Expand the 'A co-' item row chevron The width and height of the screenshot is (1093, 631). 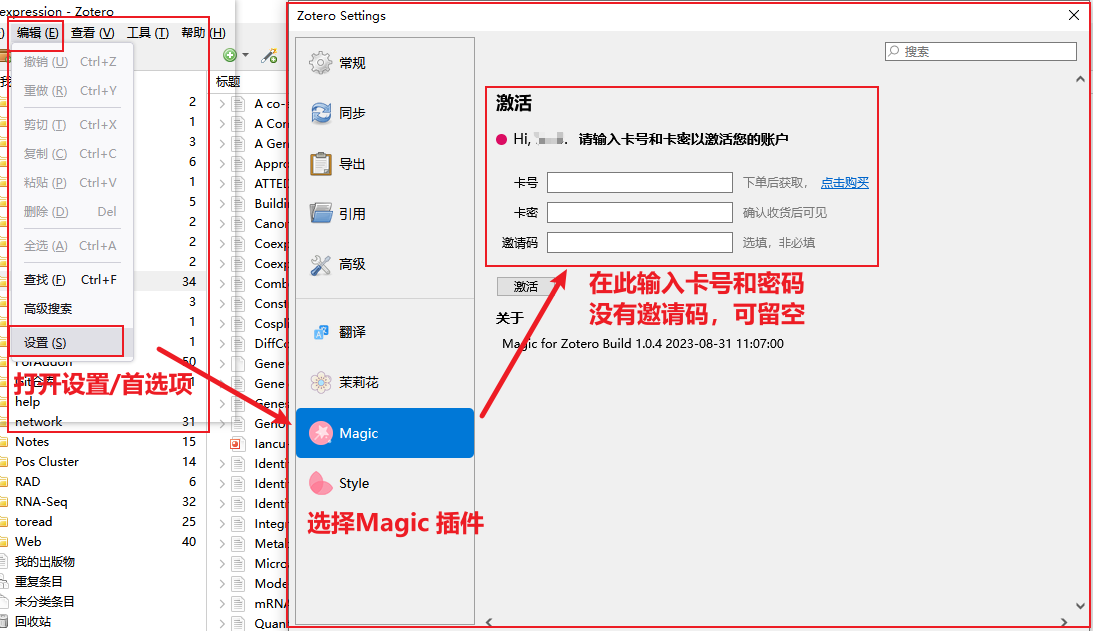(x=222, y=103)
